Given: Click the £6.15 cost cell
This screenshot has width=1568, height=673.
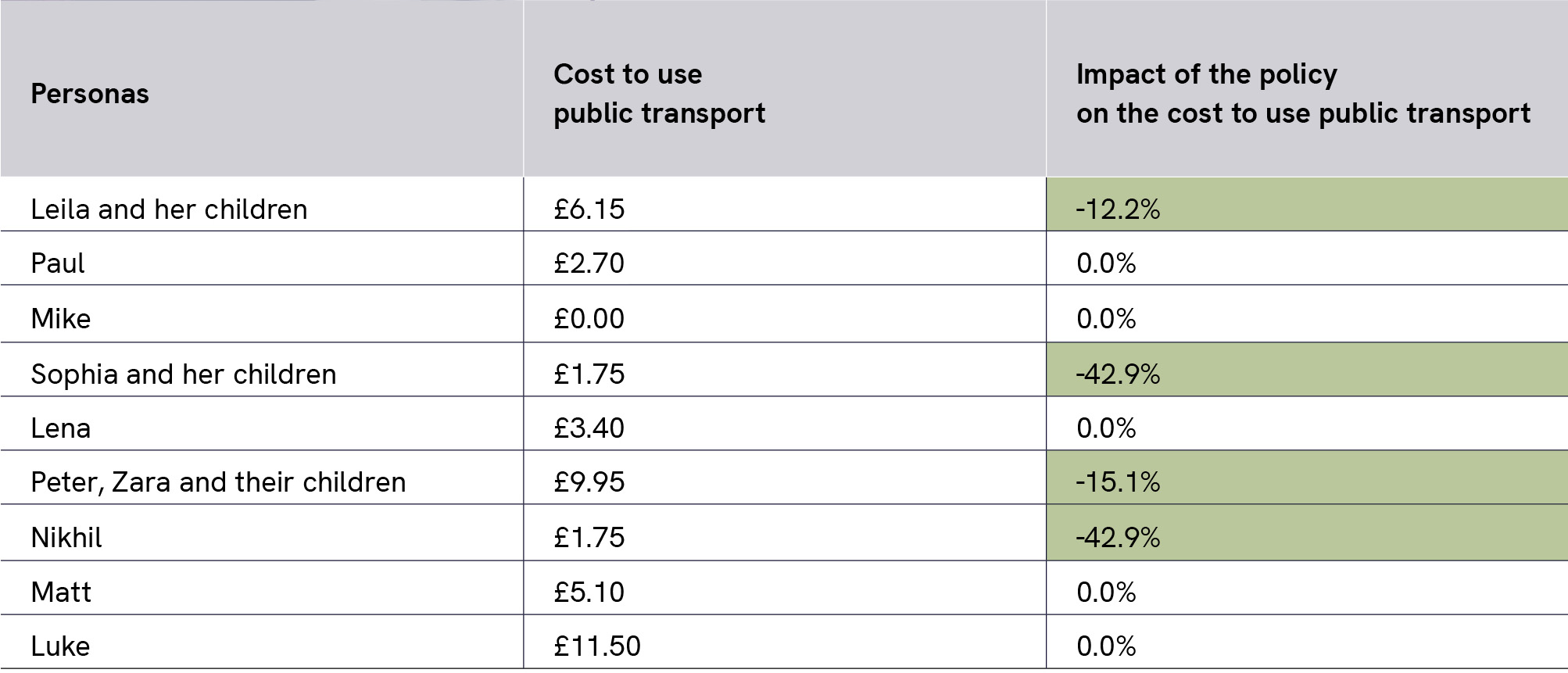Looking at the screenshot, I should coord(589,209).
